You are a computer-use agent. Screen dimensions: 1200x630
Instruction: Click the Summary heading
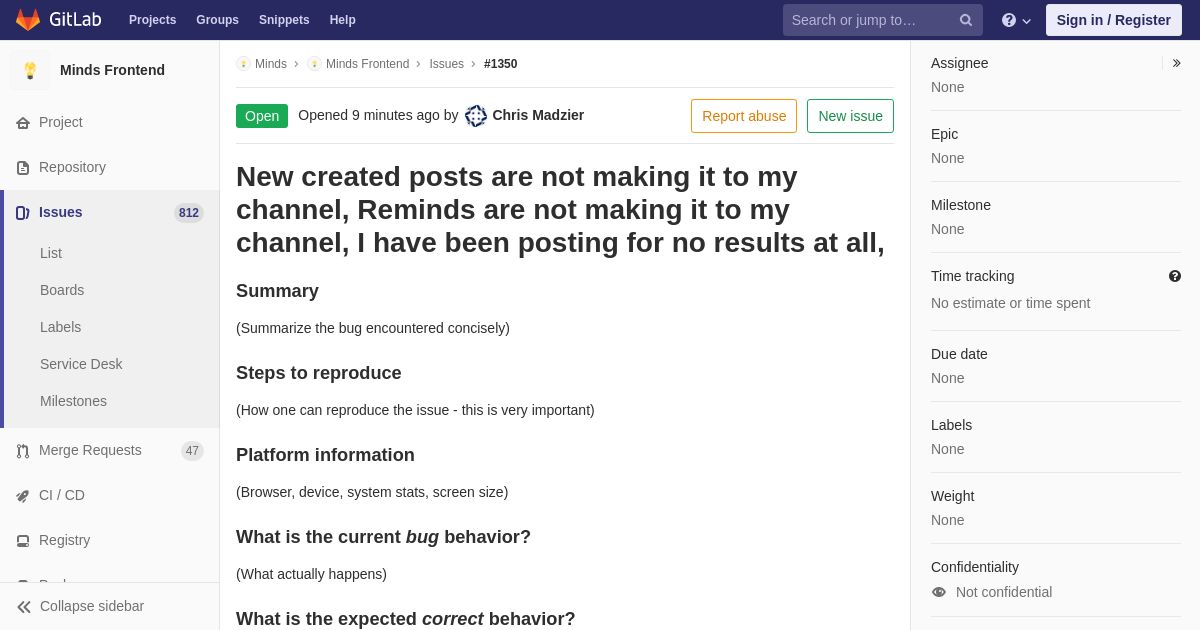(x=277, y=291)
